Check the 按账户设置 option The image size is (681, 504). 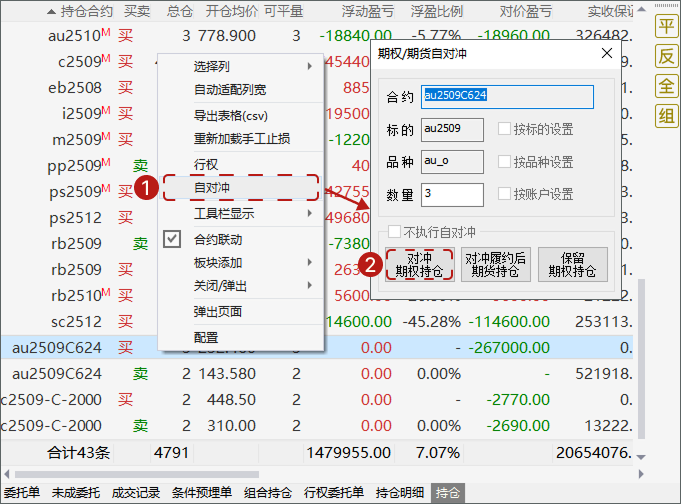pos(504,194)
